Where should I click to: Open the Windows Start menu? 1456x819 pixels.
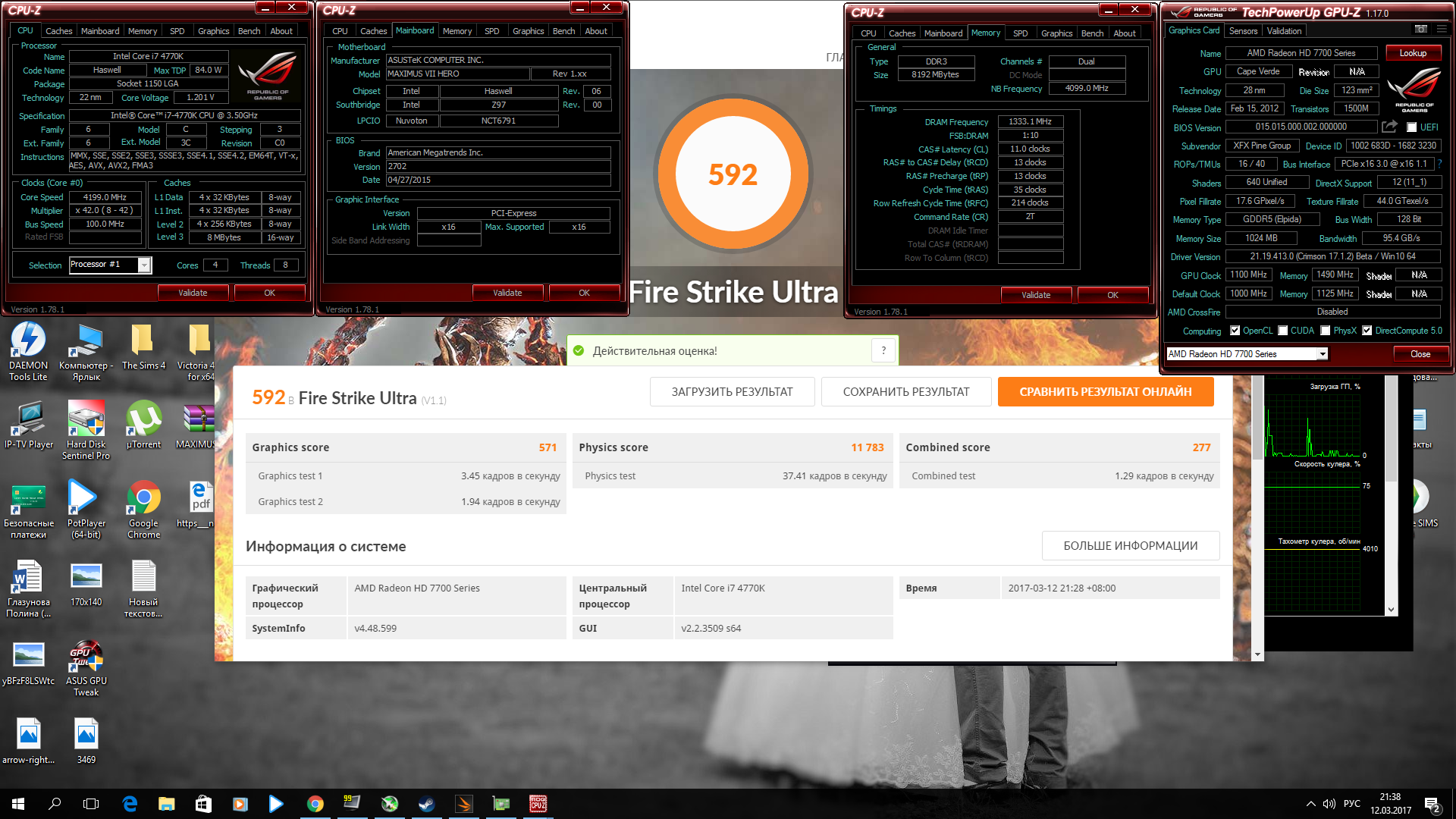coord(18,804)
